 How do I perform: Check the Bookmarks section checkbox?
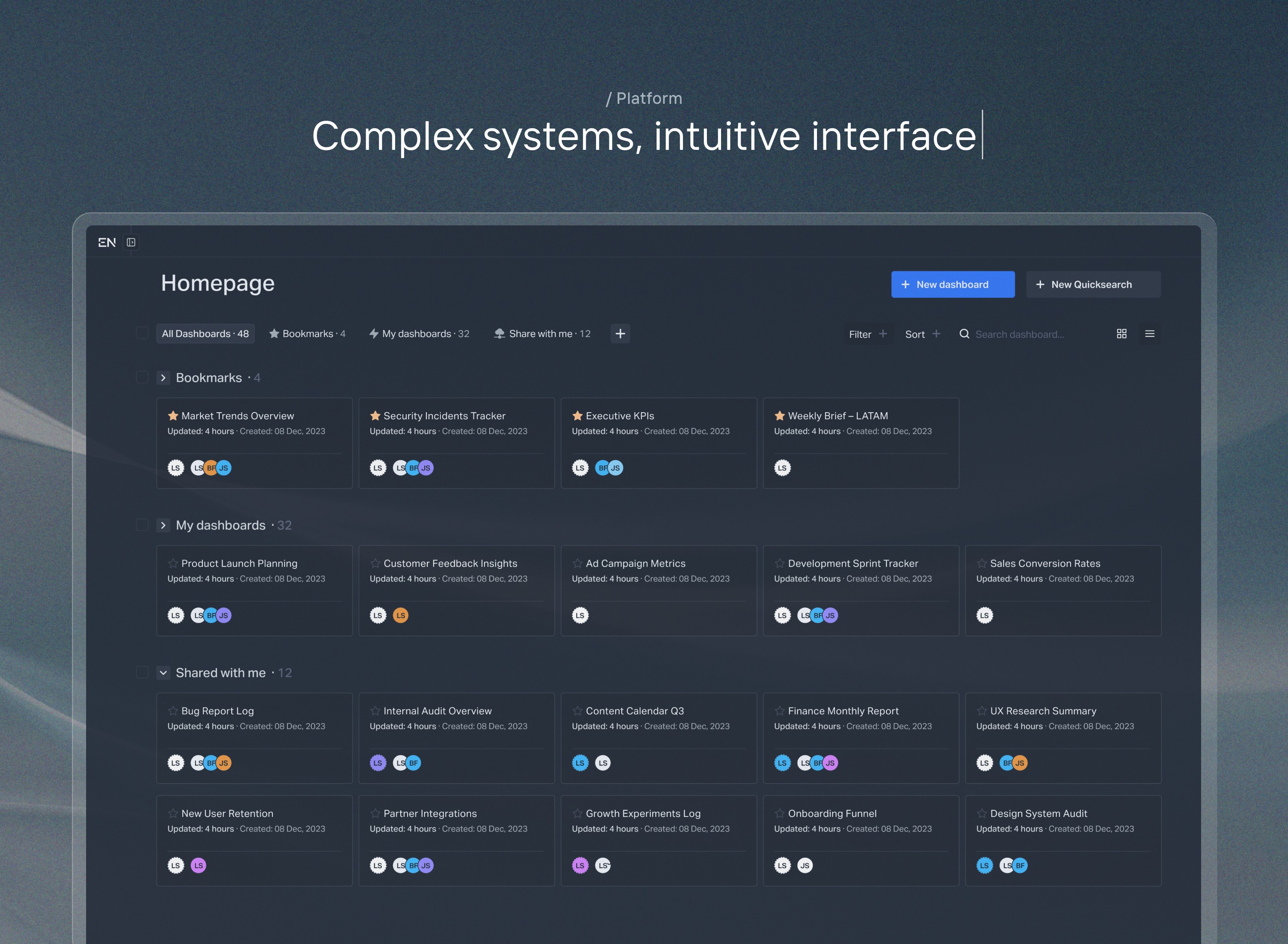pyautogui.click(x=142, y=378)
